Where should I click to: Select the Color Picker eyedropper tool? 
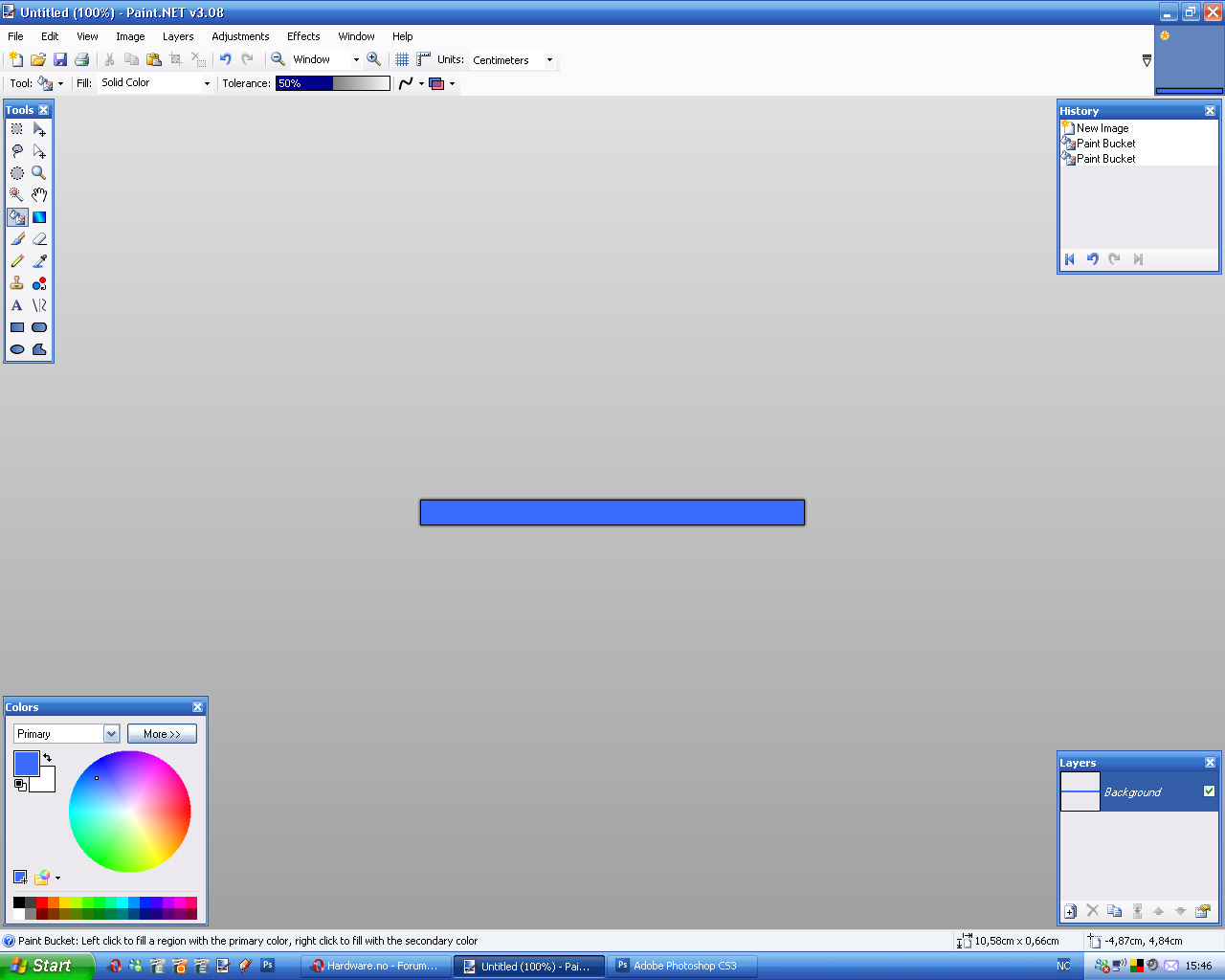[x=39, y=261]
